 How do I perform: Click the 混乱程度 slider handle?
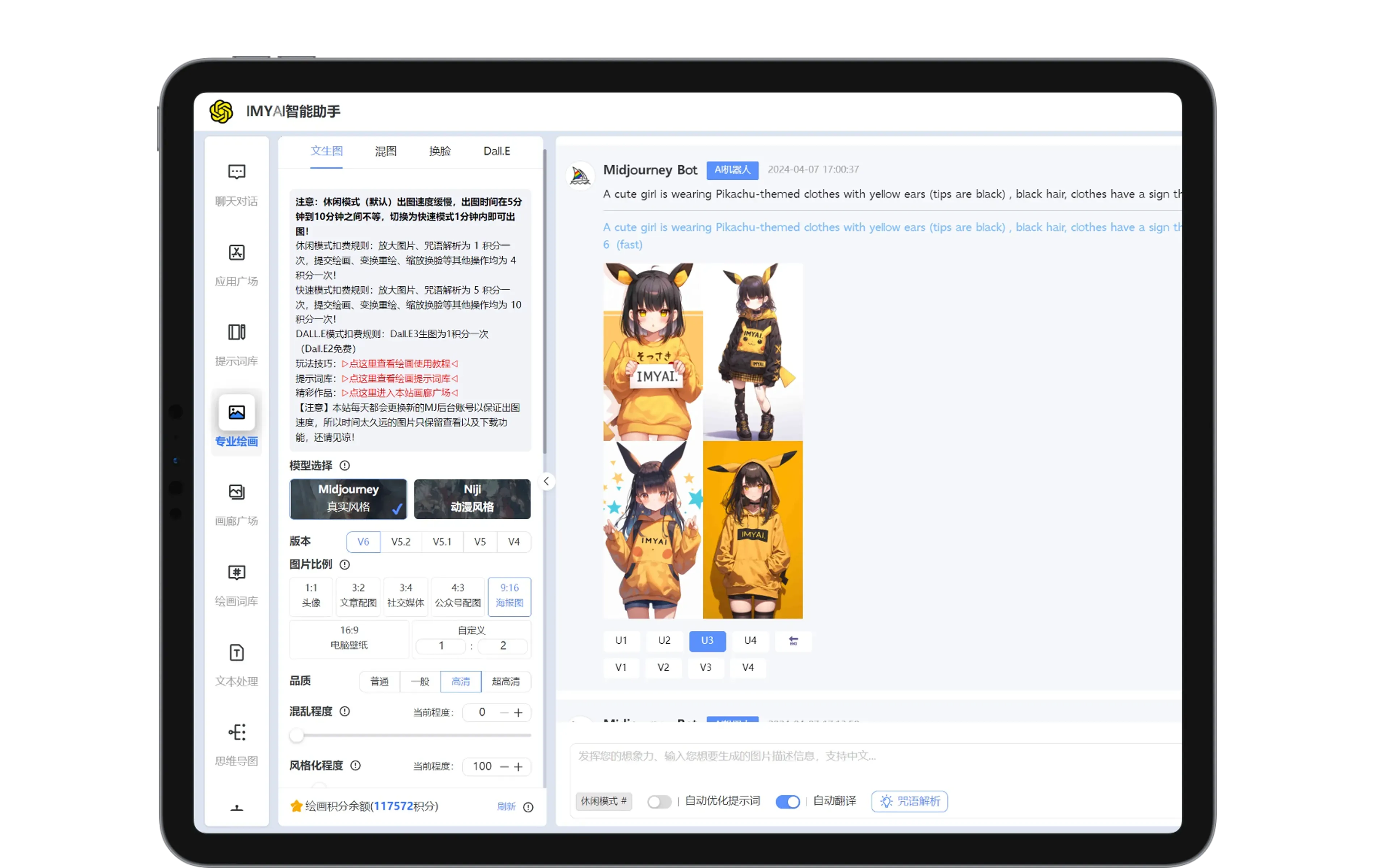296,736
